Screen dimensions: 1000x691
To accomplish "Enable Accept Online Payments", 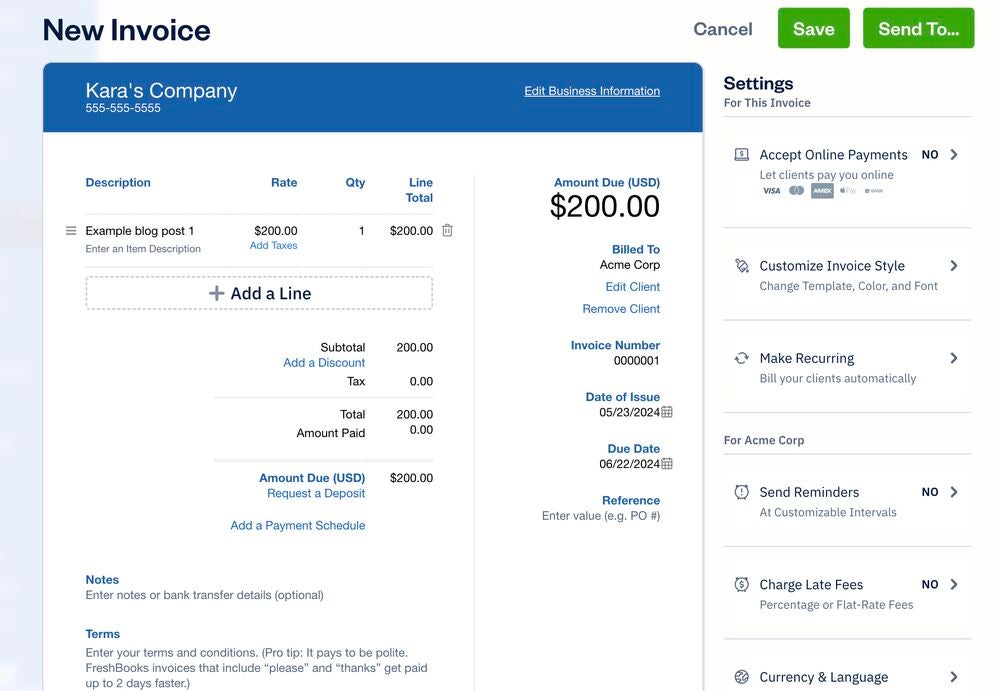I will click(x=930, y=154).
